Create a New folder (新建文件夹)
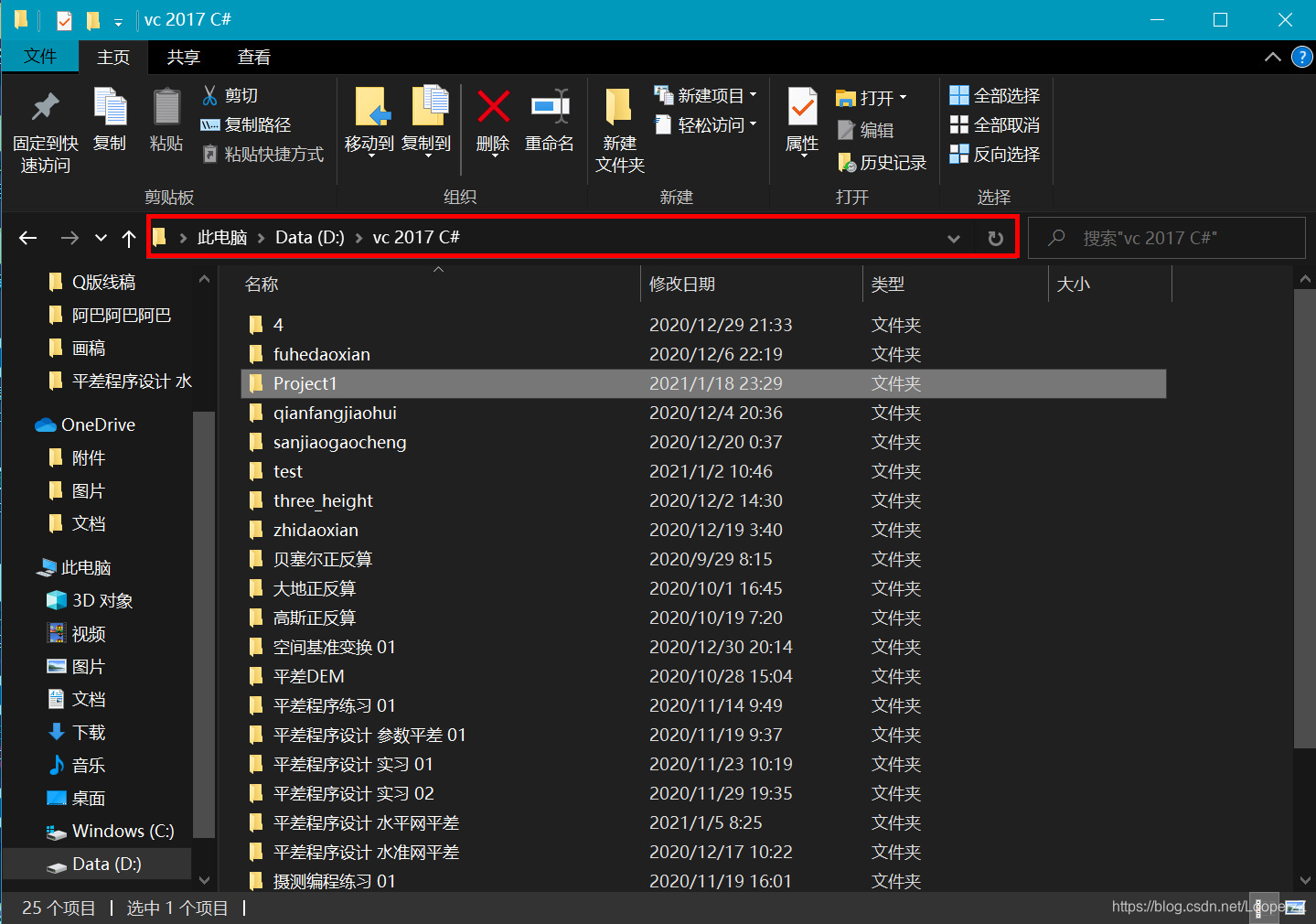Screen dimensions: 1316x924 pyautogui.click(x=620, y=130)
